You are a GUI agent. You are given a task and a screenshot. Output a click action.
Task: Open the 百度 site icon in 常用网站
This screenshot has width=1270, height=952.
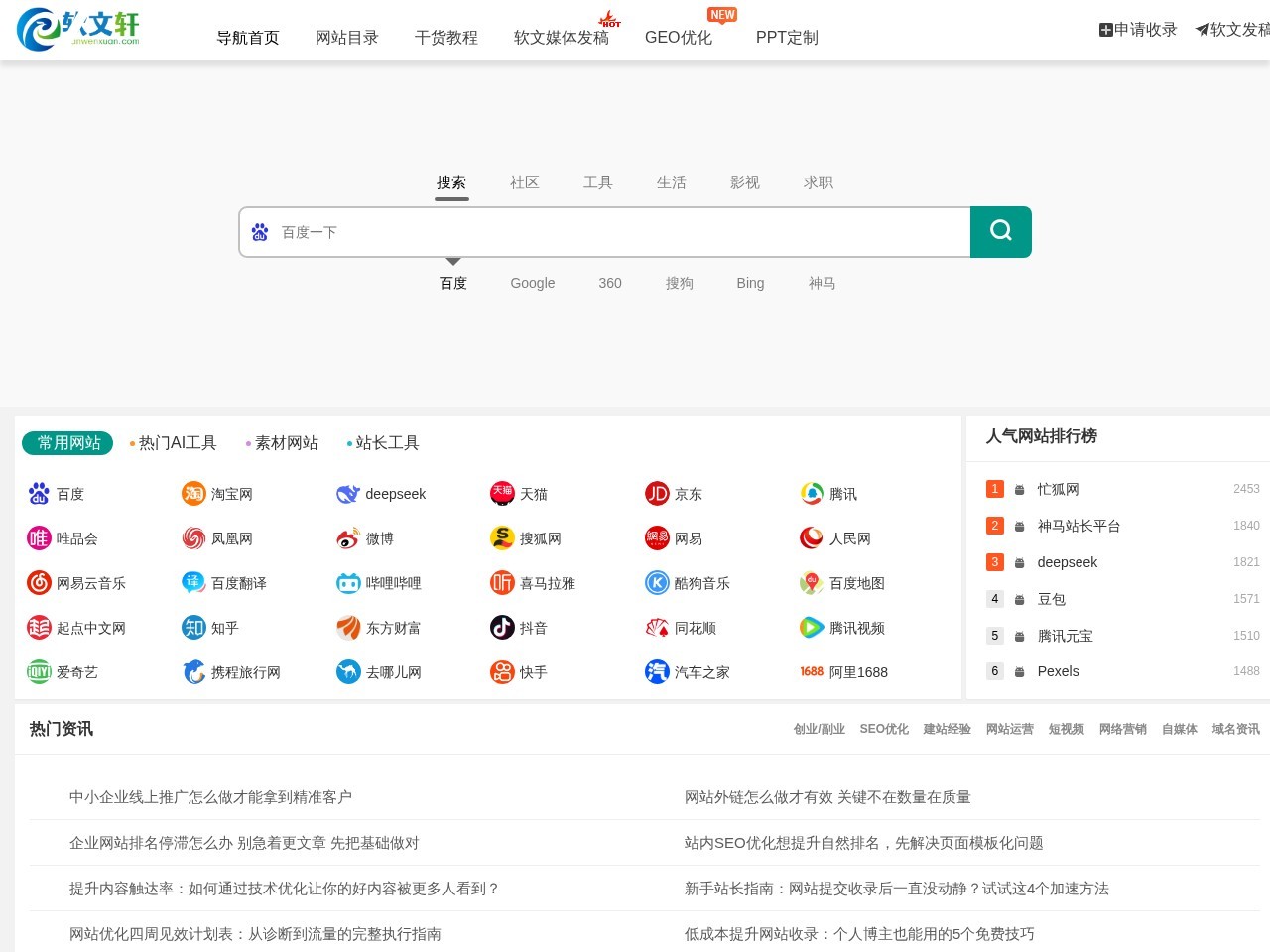tap(39, 494)
